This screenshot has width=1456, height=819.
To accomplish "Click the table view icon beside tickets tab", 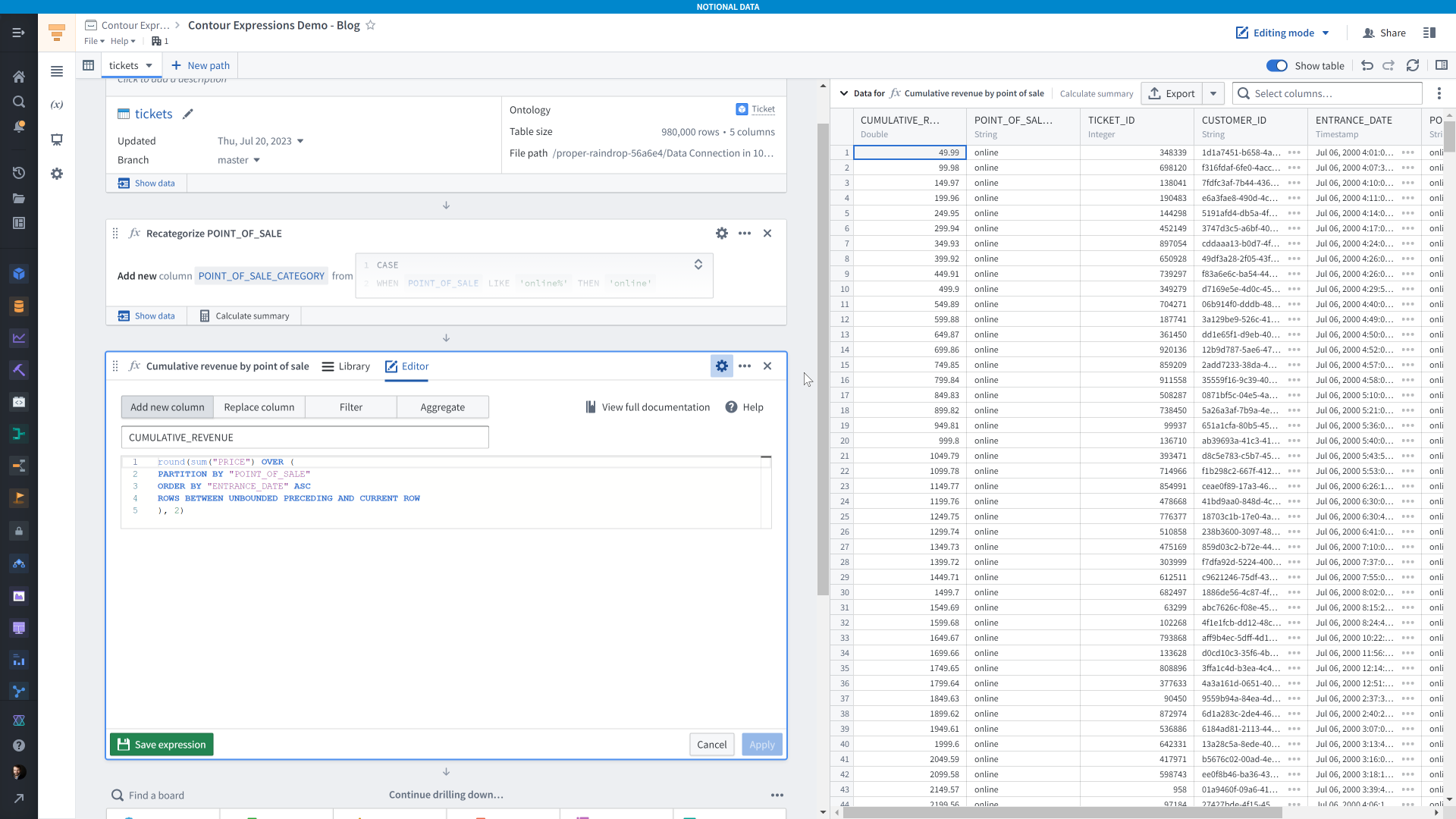I will click(x=89, y=65).
